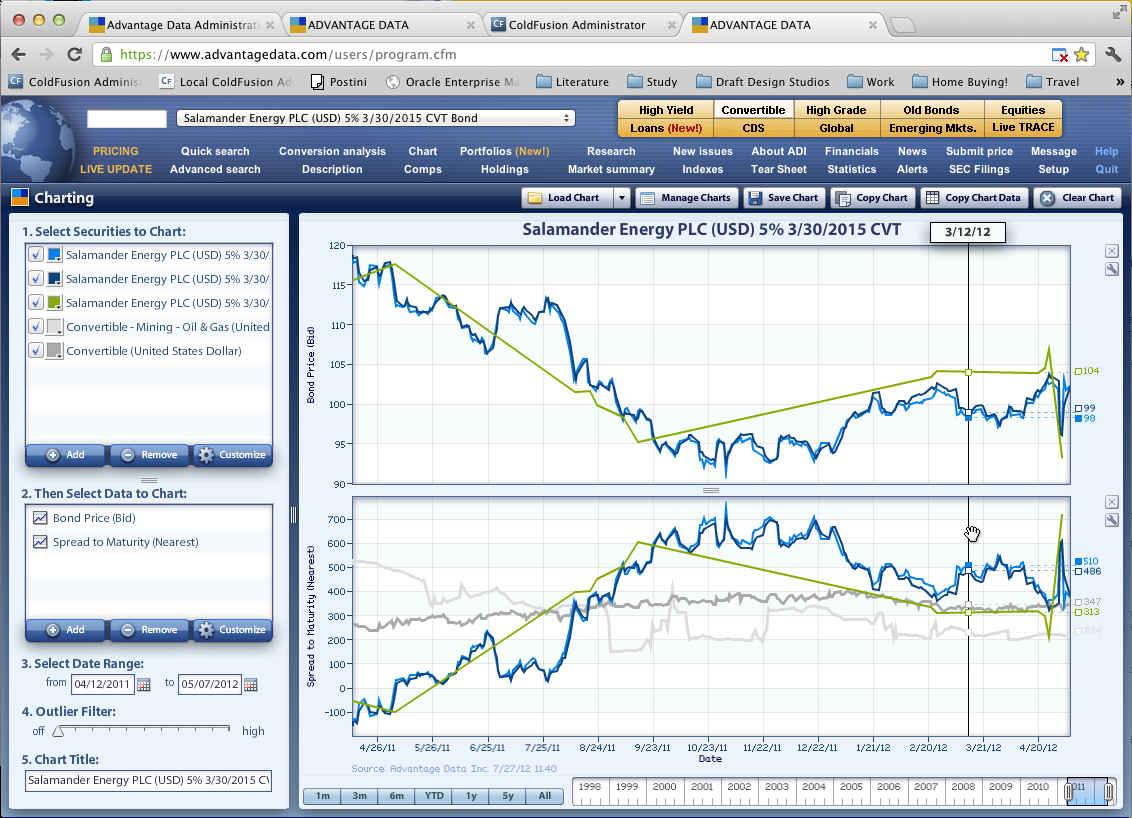The height and width of the screenshot is (818, 1132).
Task: Open green color swatch third security
Action: click(54, 303)
